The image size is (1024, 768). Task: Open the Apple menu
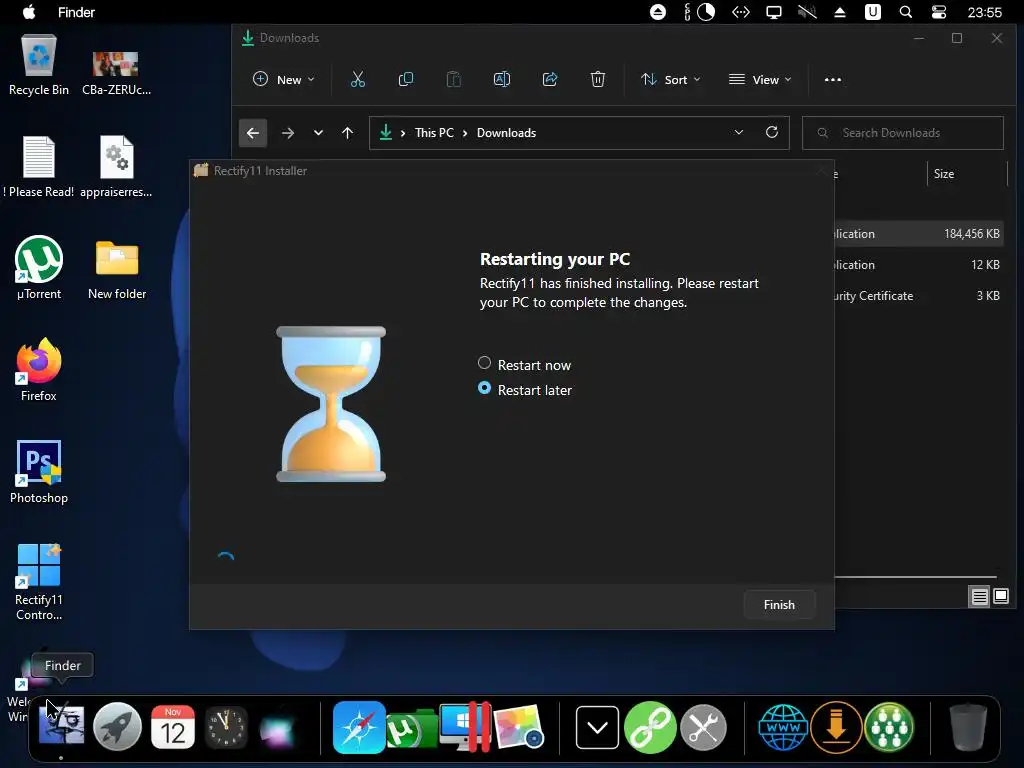pyautogui.click(x=29, y=12)
